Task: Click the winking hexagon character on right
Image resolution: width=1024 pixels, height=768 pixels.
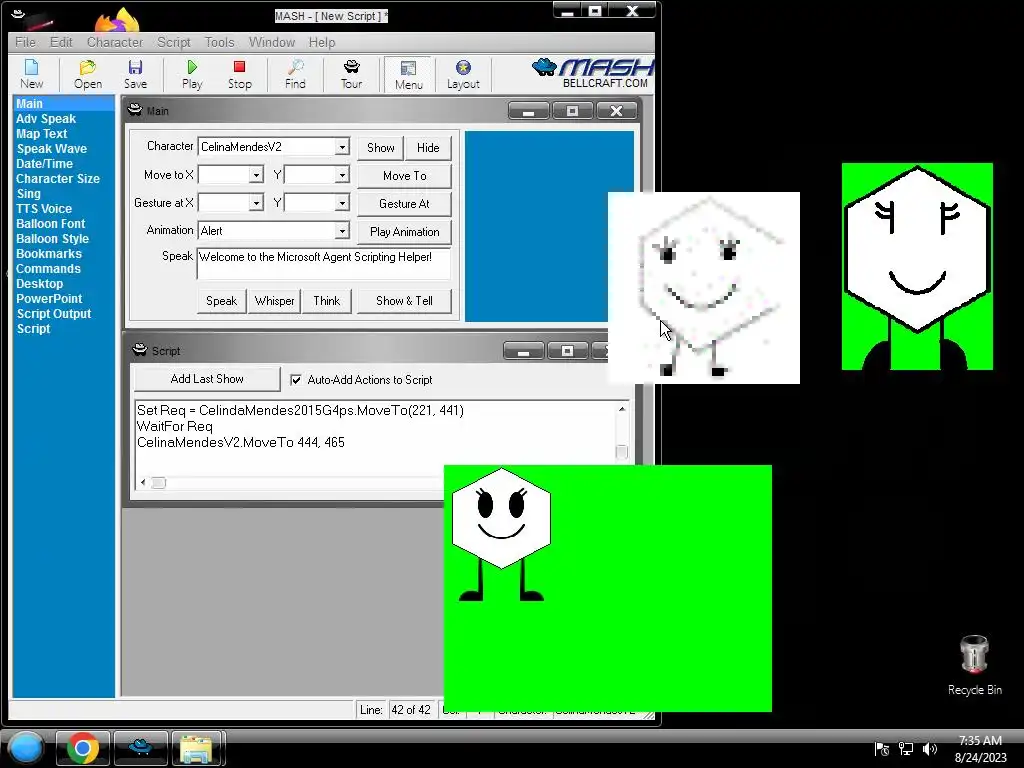Action: (x=917, y=266)
